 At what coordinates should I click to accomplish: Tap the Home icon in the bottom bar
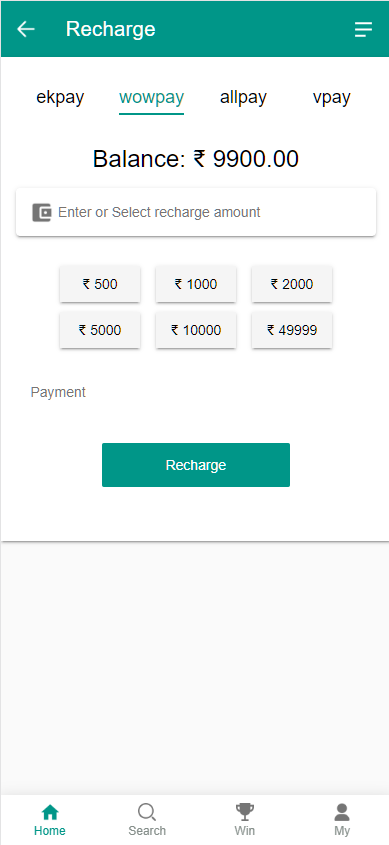[x=50, y=811]
